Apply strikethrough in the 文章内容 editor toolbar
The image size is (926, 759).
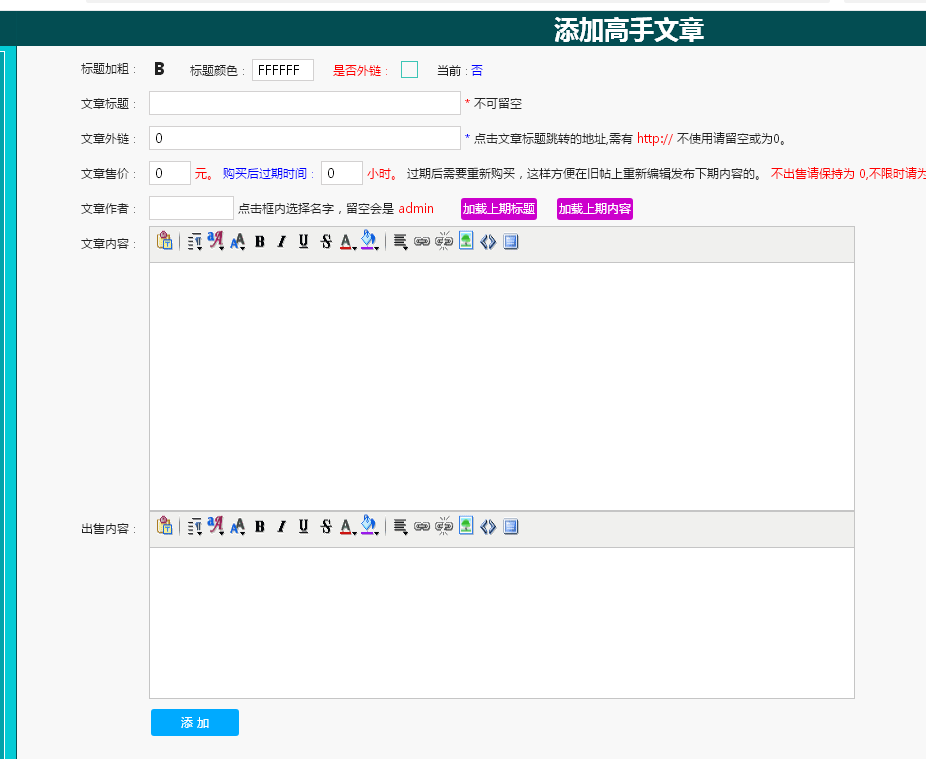tap(326, 242)
